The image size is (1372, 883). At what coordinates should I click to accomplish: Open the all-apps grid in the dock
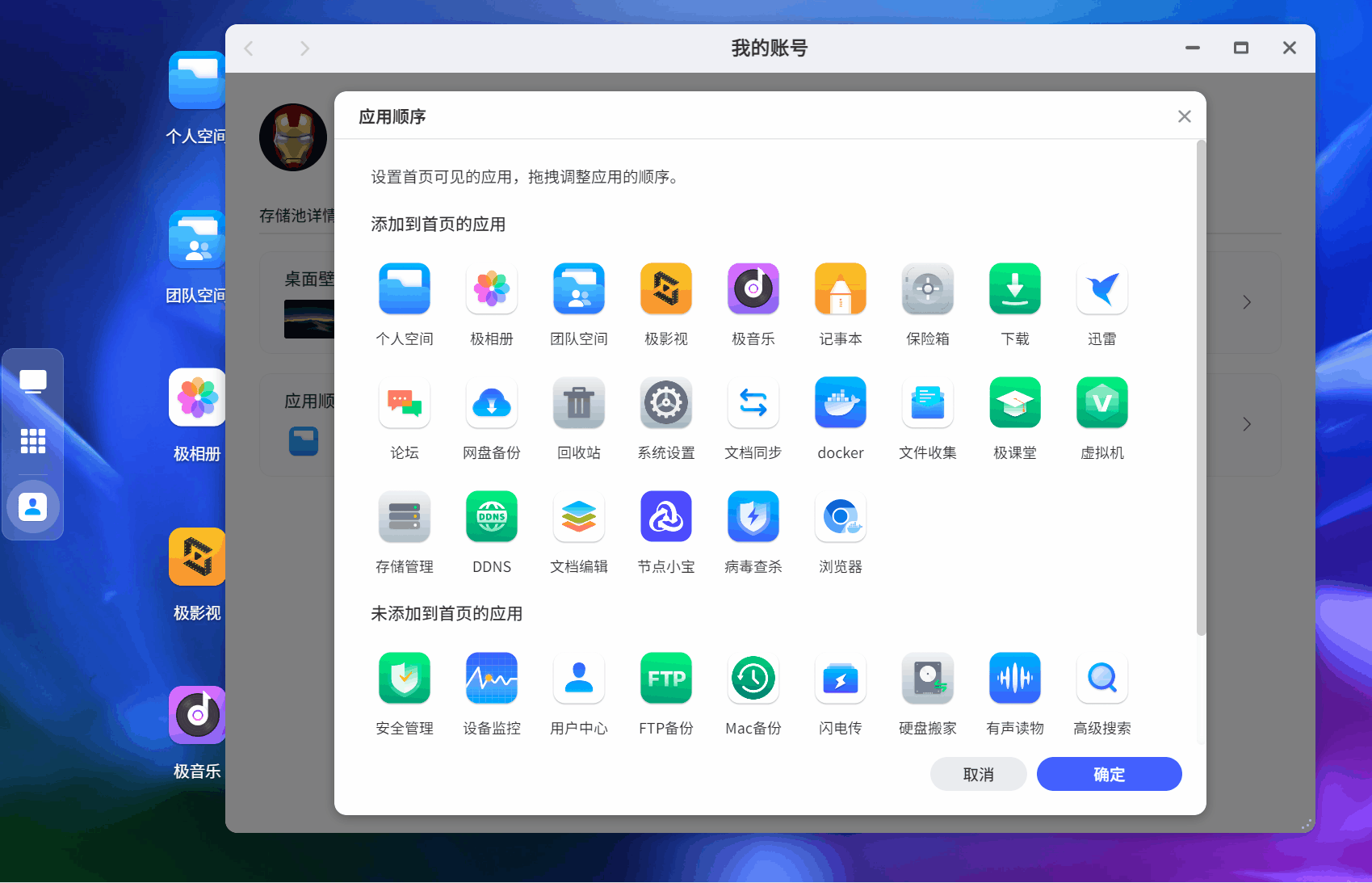[x=33, y=441]
